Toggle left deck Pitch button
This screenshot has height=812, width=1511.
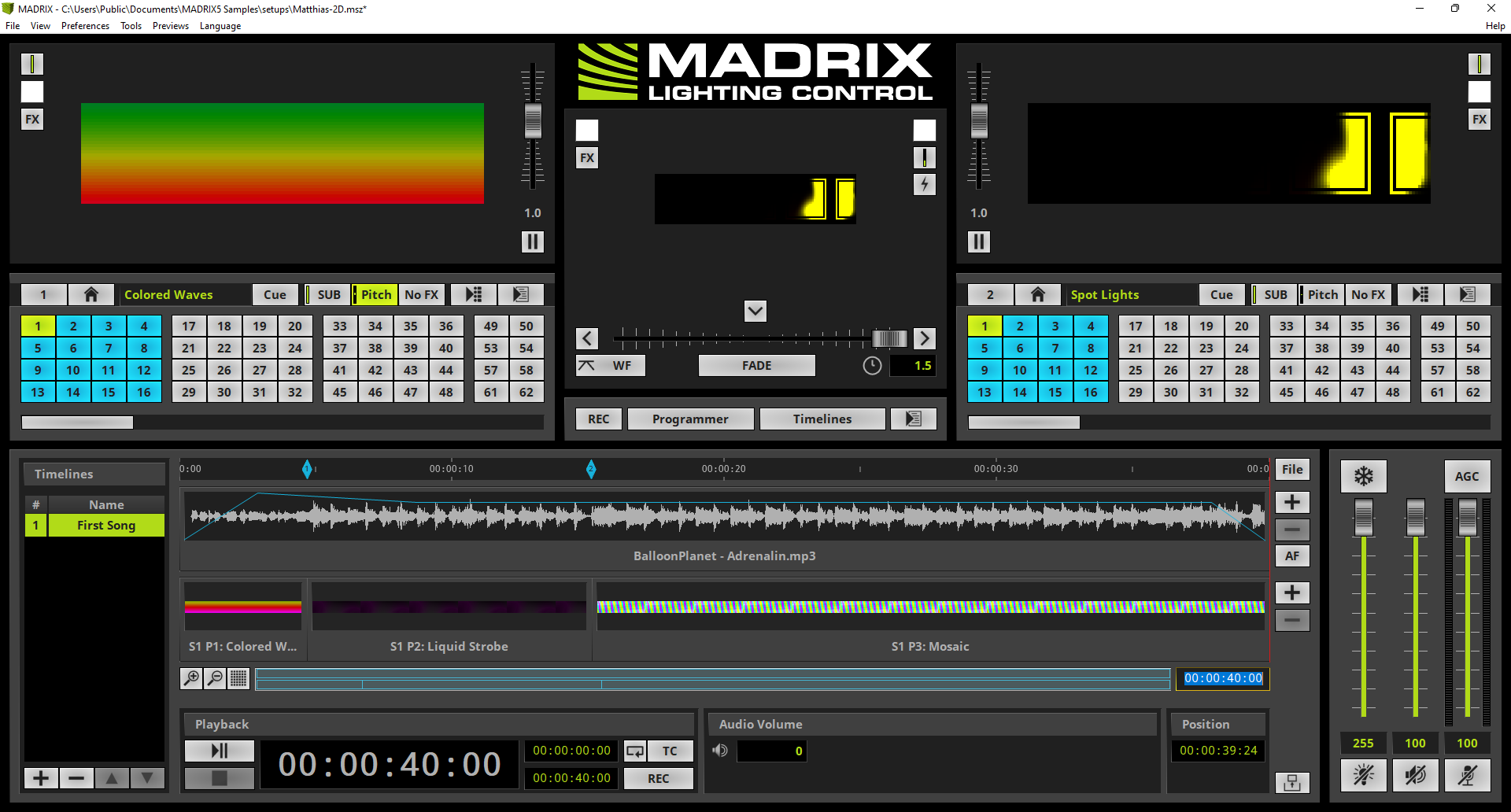[375, 294]
